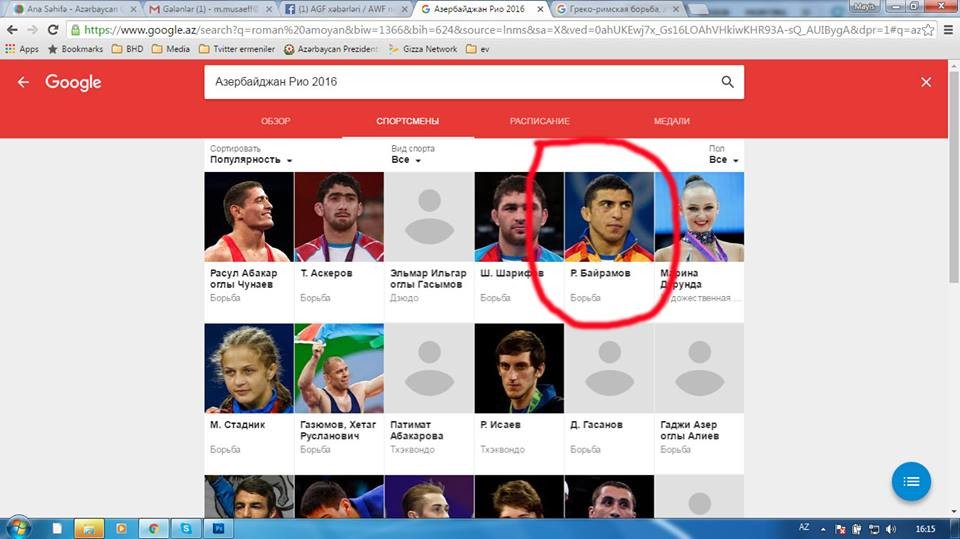Open Media bookmarks folder
This screenshot has height=539, width=960.
coord(171,49)
